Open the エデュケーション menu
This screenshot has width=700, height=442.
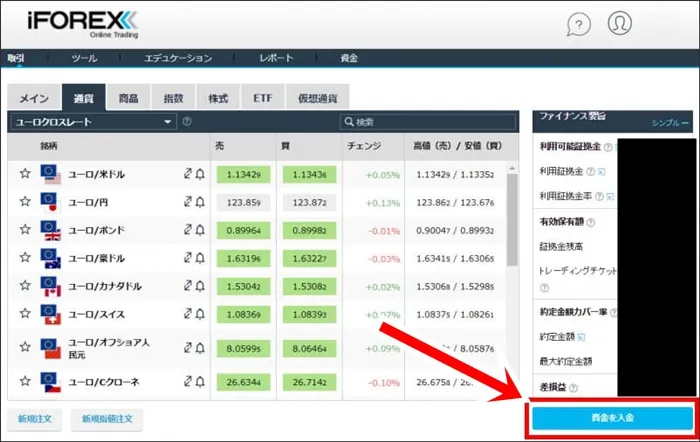pos(178,58)
